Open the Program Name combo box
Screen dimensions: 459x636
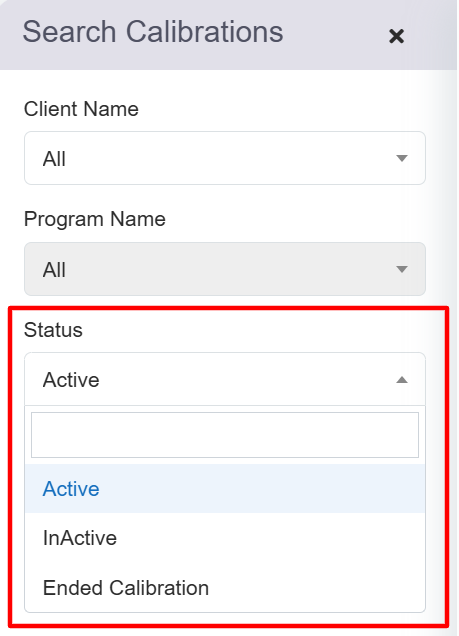pos(225,269)
